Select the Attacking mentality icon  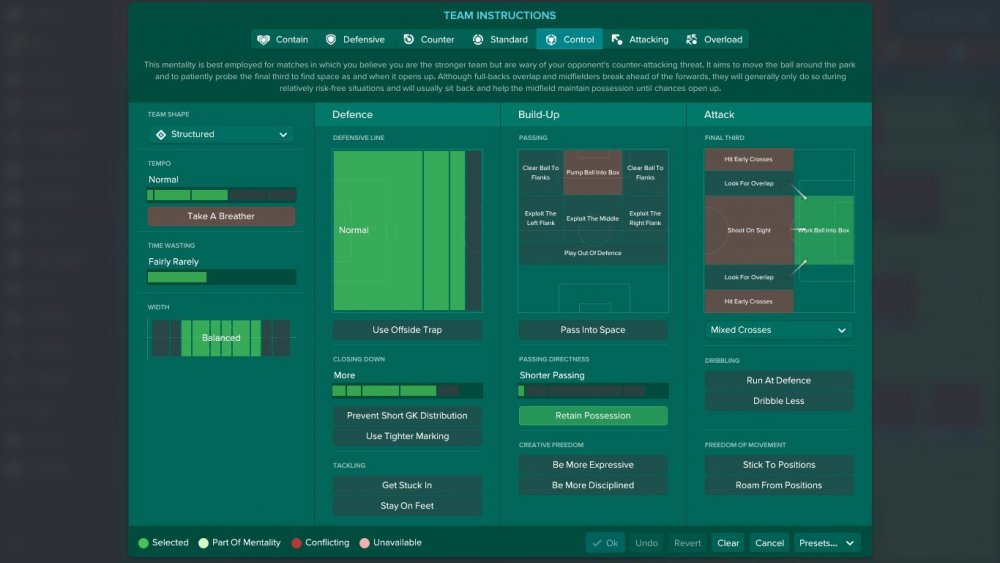pyautogui.click(x=617, y=40)
